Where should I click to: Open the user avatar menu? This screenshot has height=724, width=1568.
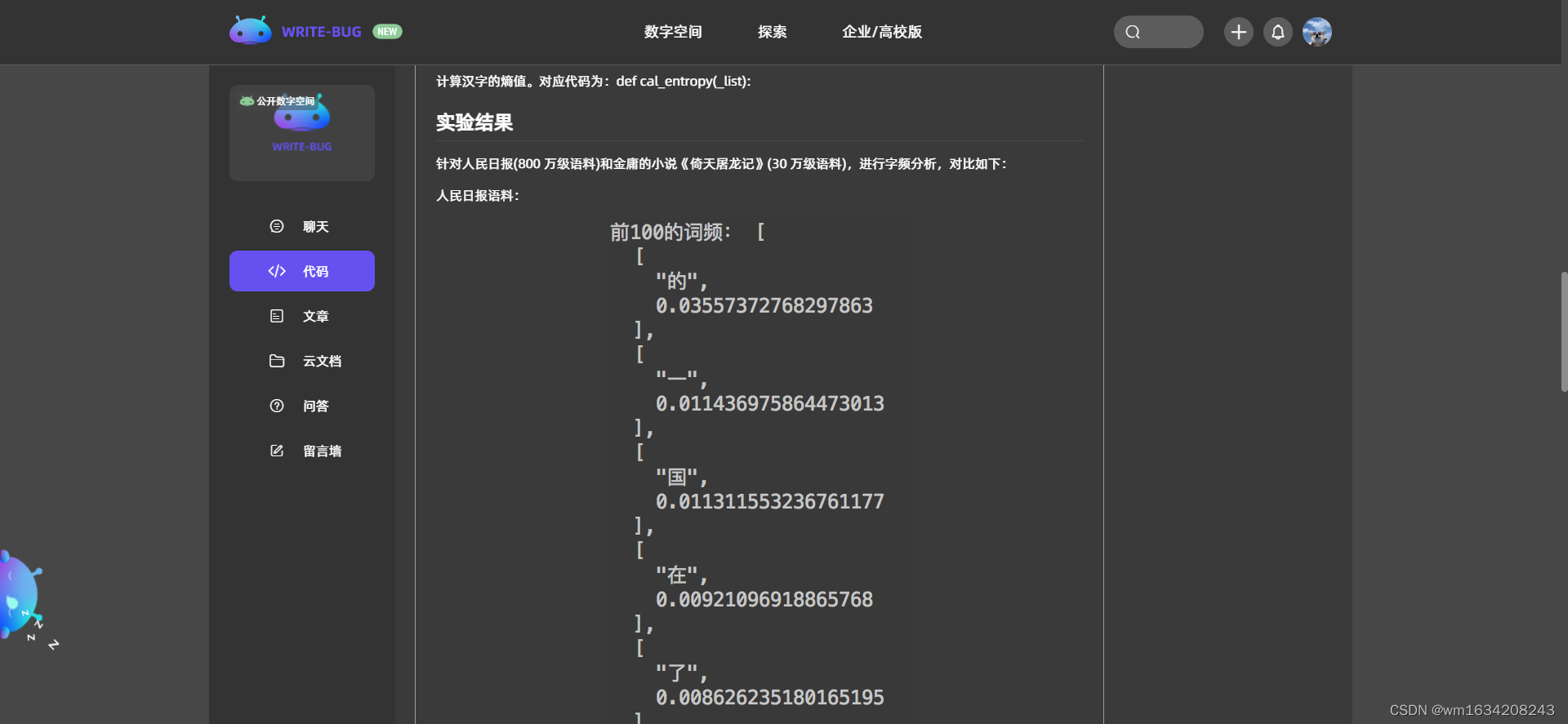pos(1317,32)
